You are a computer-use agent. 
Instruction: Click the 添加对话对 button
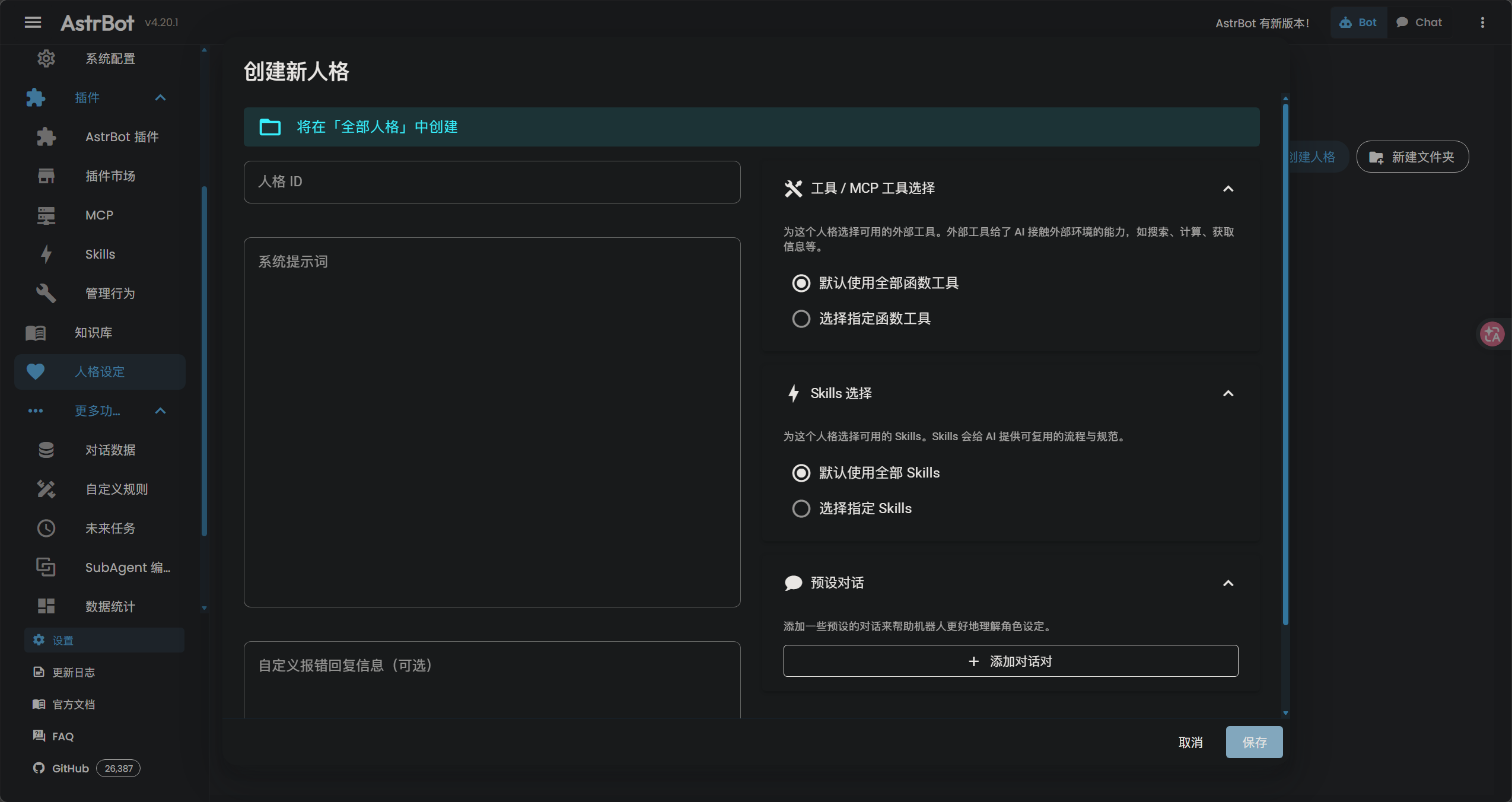[1010, 661]
